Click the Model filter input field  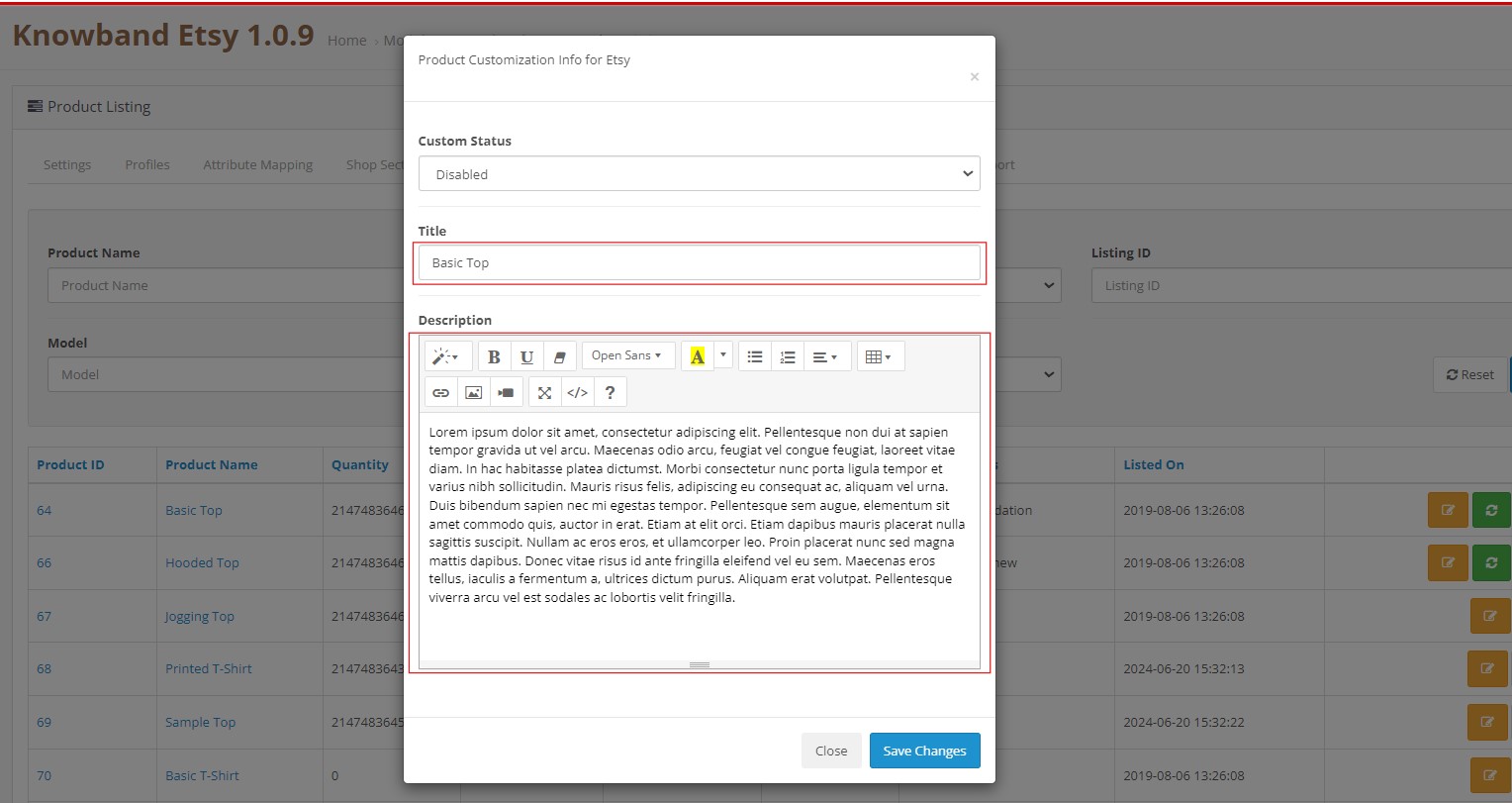click(226, 374)
